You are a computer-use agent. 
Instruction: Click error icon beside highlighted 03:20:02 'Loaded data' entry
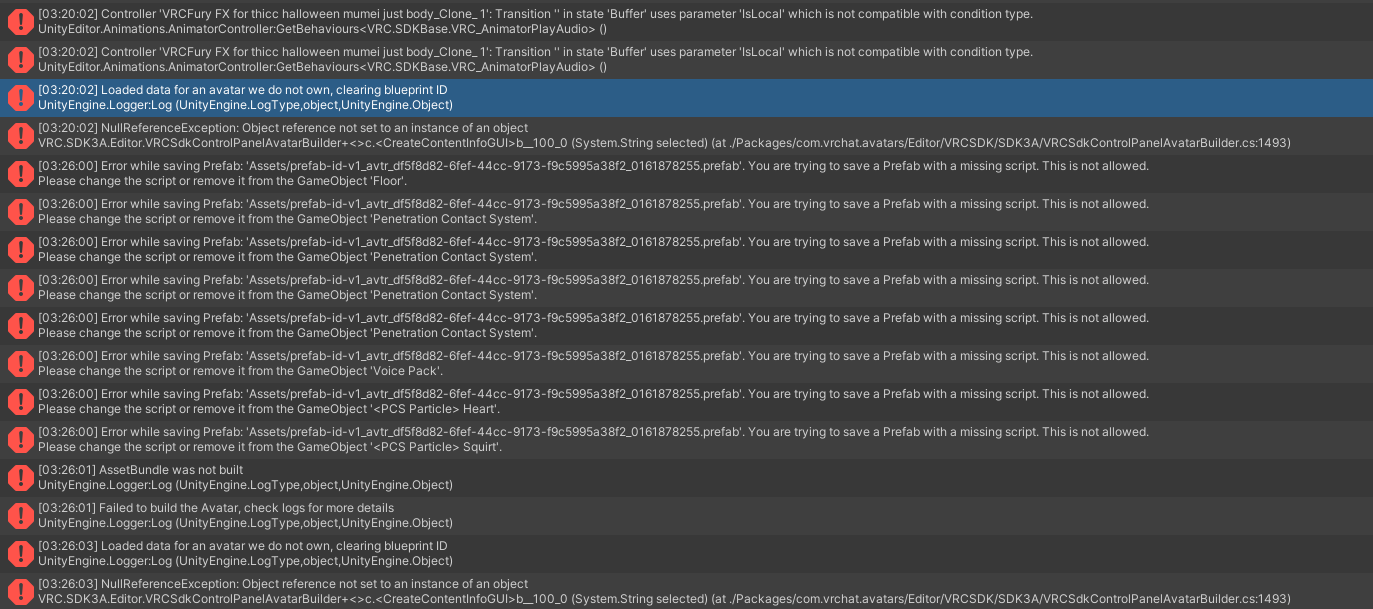pyautogui.click(x=20, y=97)
